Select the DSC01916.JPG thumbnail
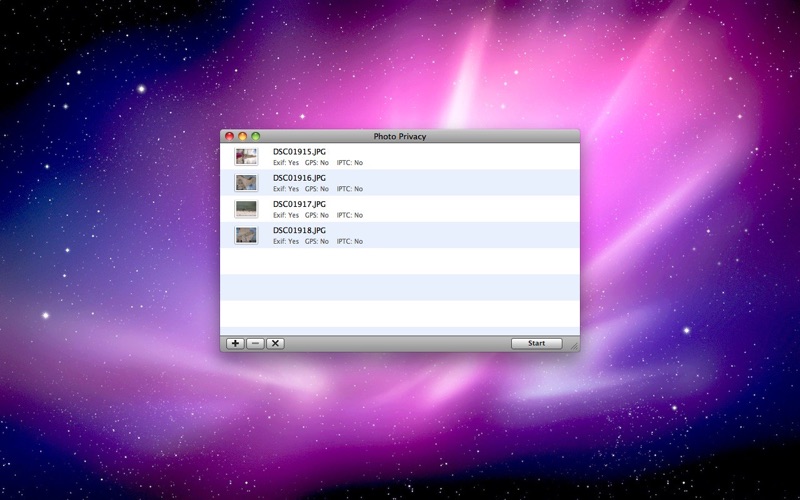The image size is (800, 500). tap(246, 183)
